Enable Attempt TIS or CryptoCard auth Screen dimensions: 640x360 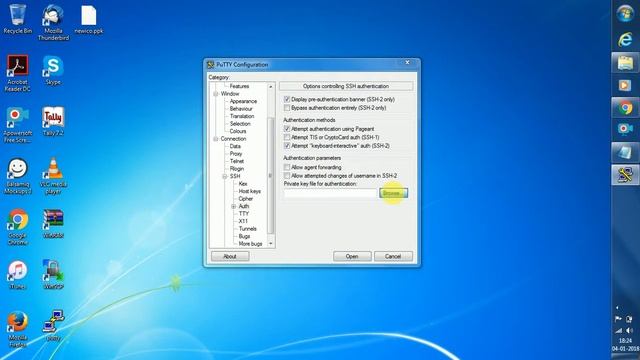[287, 137]
